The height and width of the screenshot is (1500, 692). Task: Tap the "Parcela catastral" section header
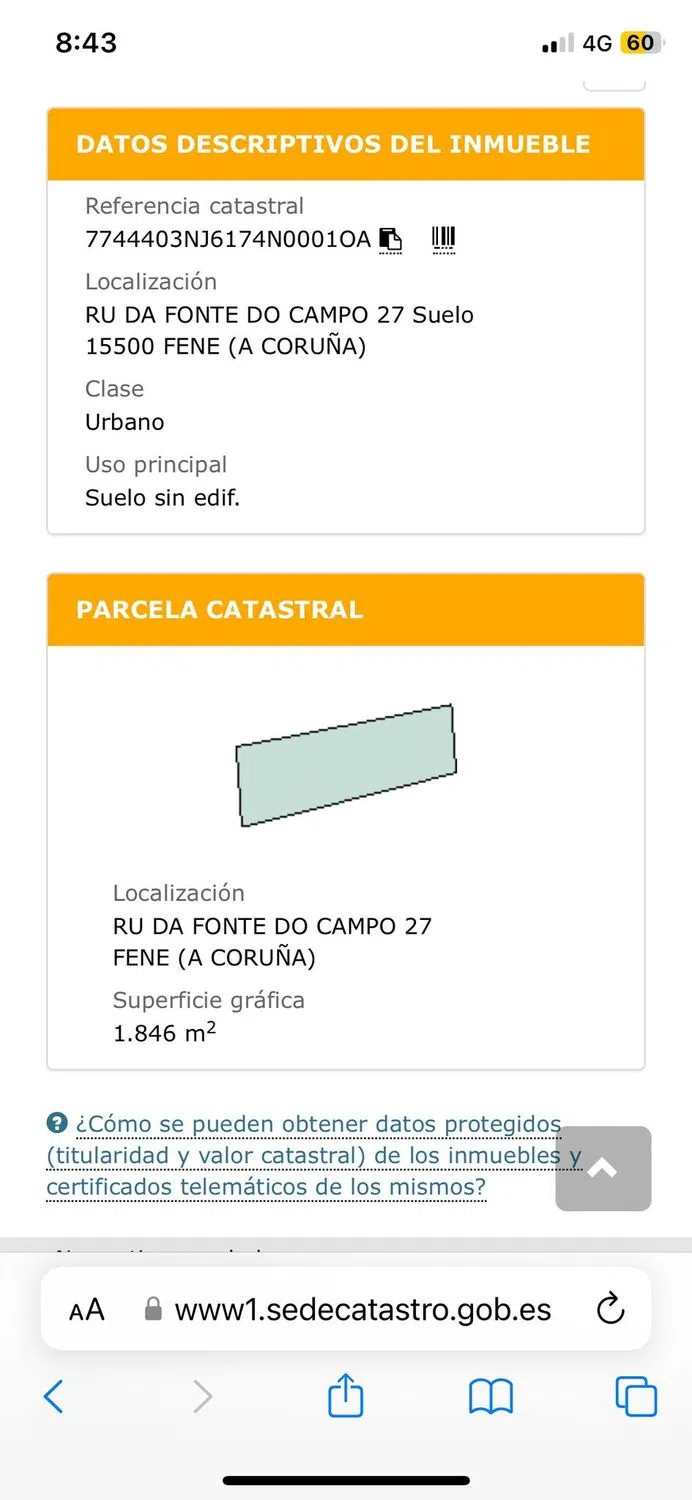point(219,610)
